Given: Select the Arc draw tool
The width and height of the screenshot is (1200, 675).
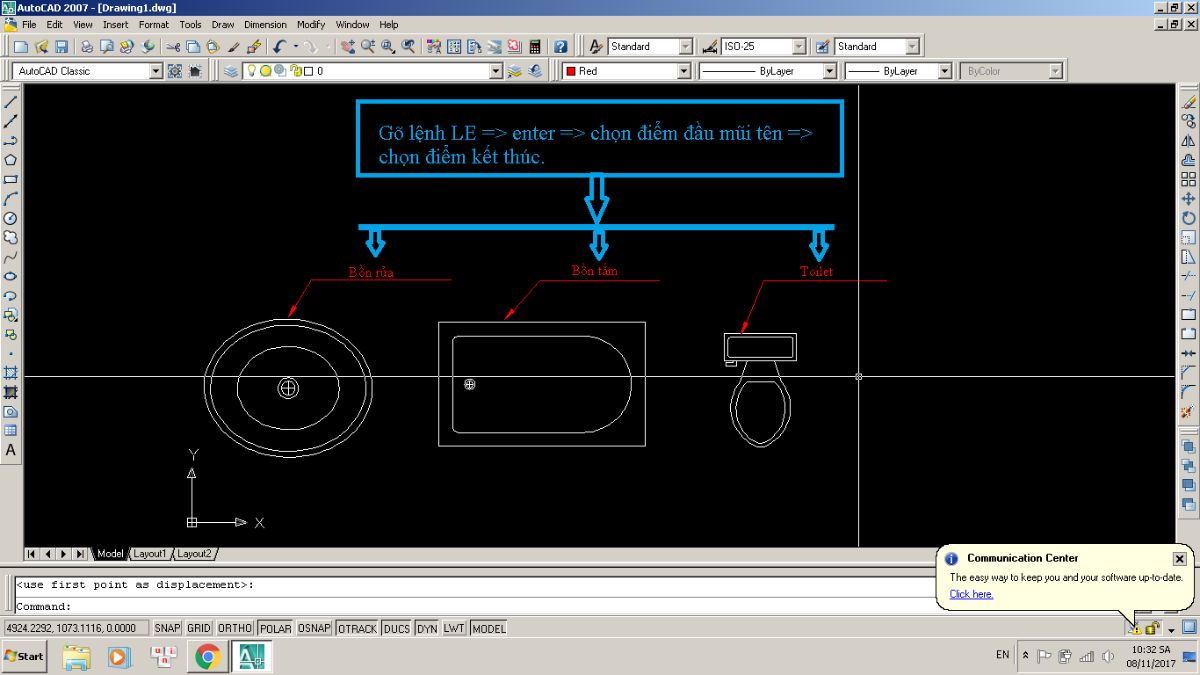Looking at the screenshot, I should pos(11,198).
